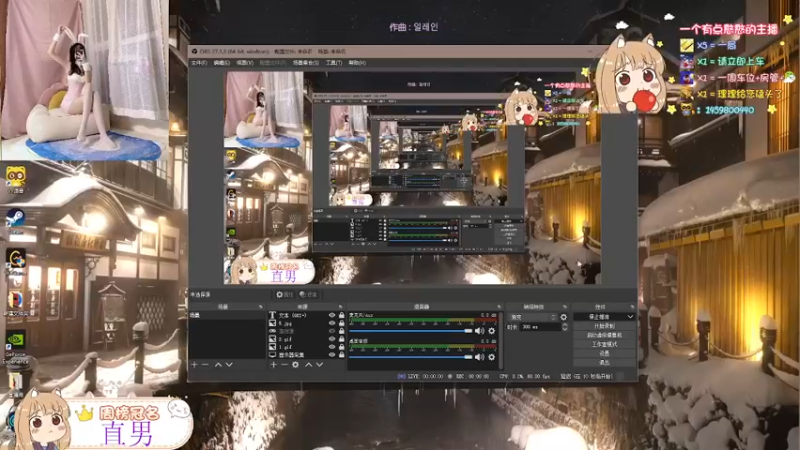The image size is (800, 450).
Task: Remove the selected source with the minus icon
Action: 284,365
